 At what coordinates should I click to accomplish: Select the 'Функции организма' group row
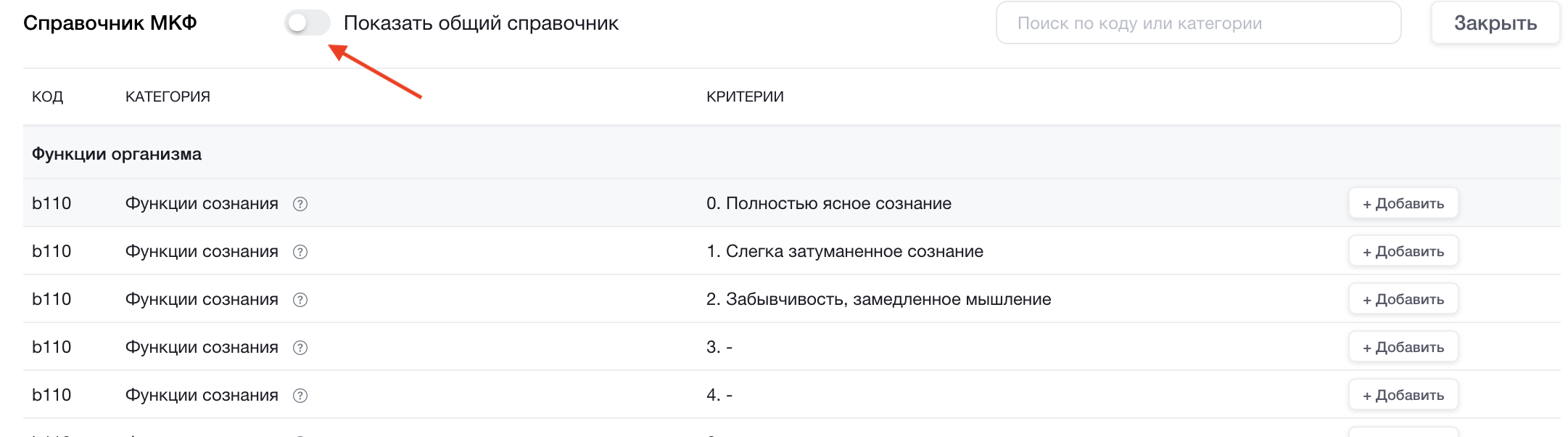pos(117,154)
